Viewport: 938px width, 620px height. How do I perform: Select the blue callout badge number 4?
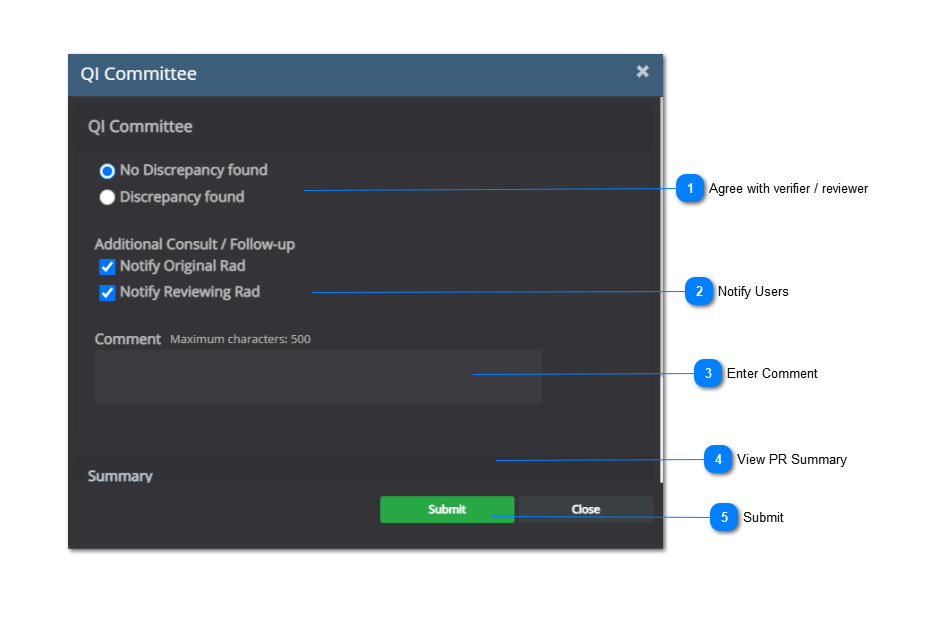click(717, 459)
